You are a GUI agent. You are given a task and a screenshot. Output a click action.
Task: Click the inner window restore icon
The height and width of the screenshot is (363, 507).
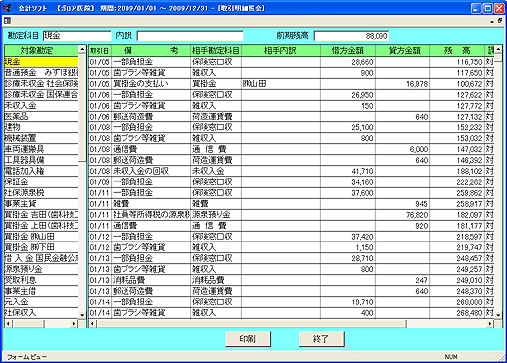point(500,21)
